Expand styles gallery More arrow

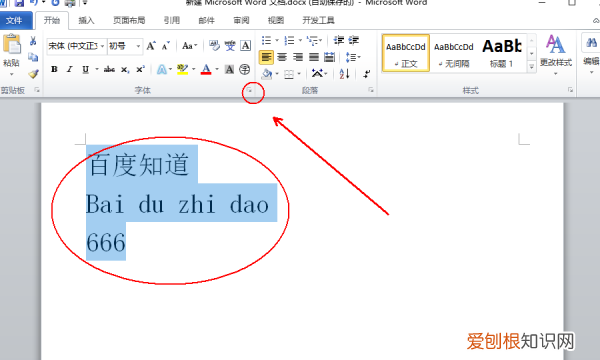[x=532, y=67]
